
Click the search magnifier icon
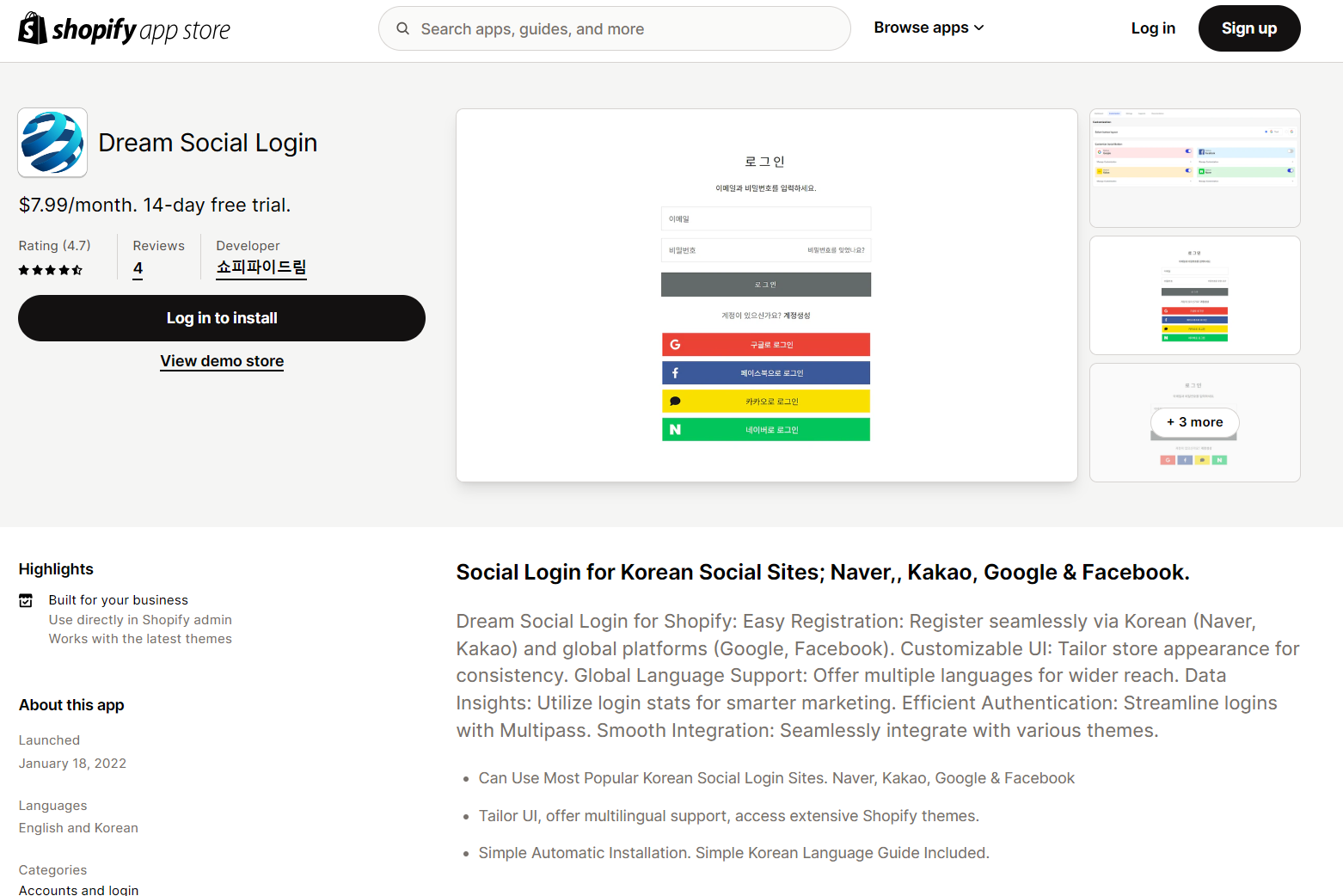402,29
